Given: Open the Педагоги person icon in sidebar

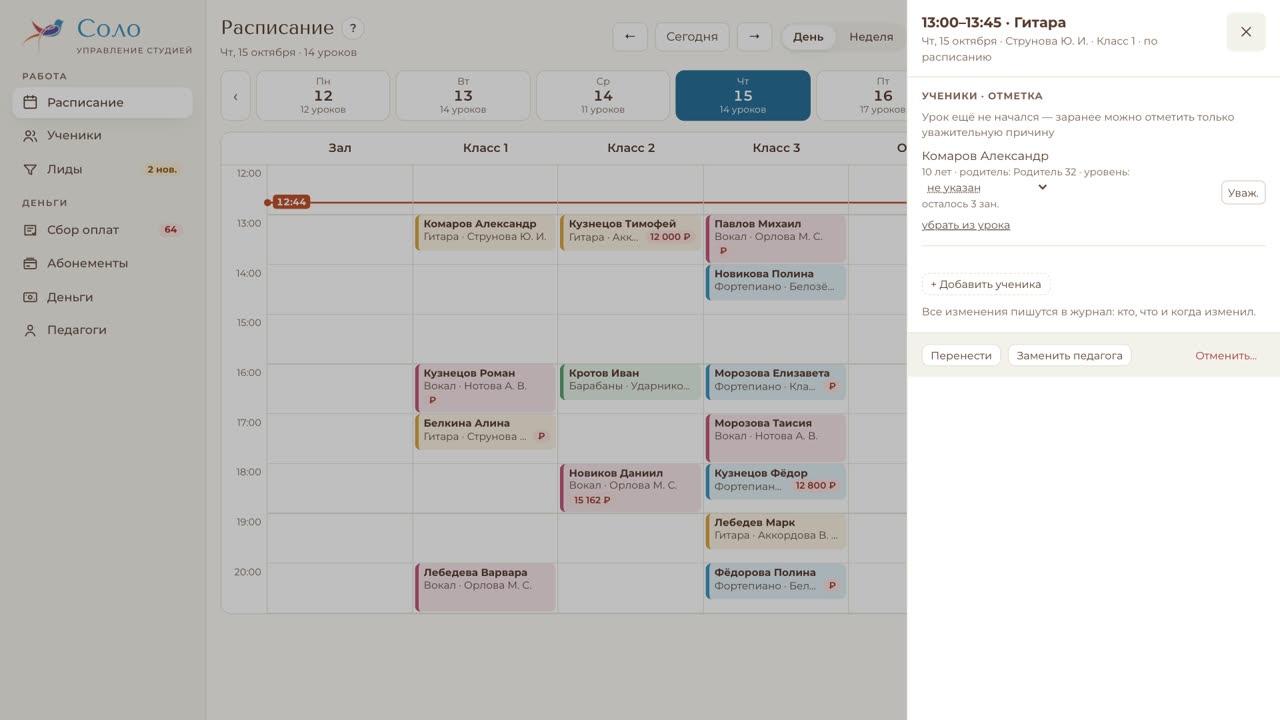Looking at the screenshot, I should (30, 330).
